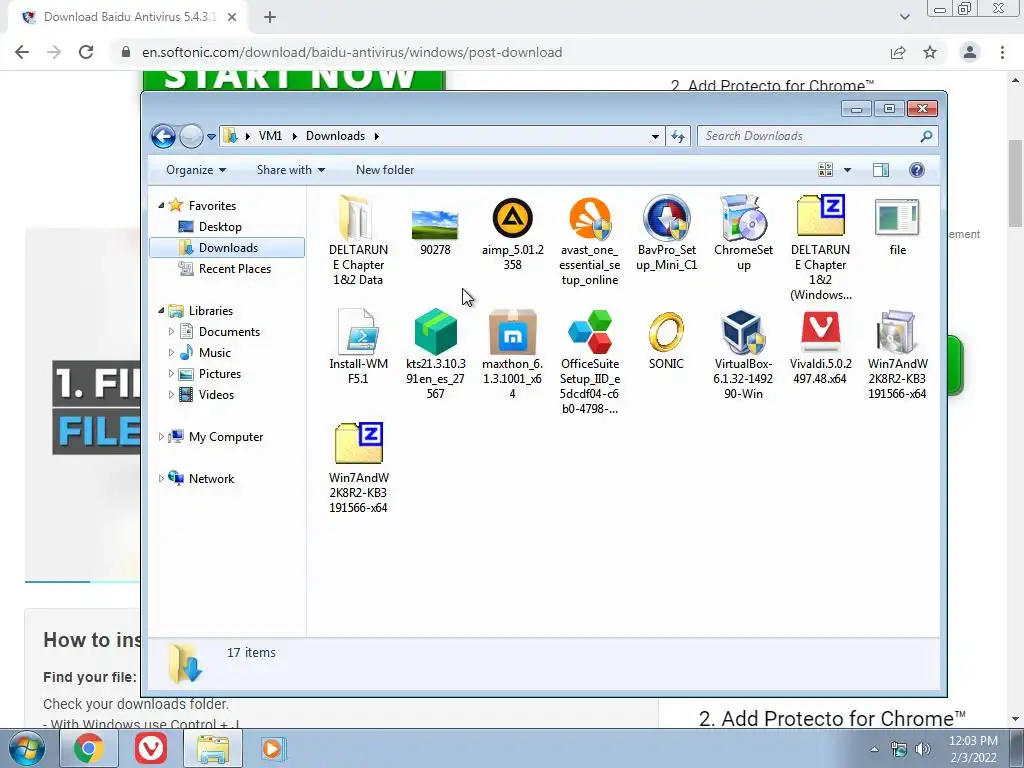Viewport: 1024px width, 768px height.
Task: Select the VirtualBox-6.1.32 installer
Action: tap(743, 354)
